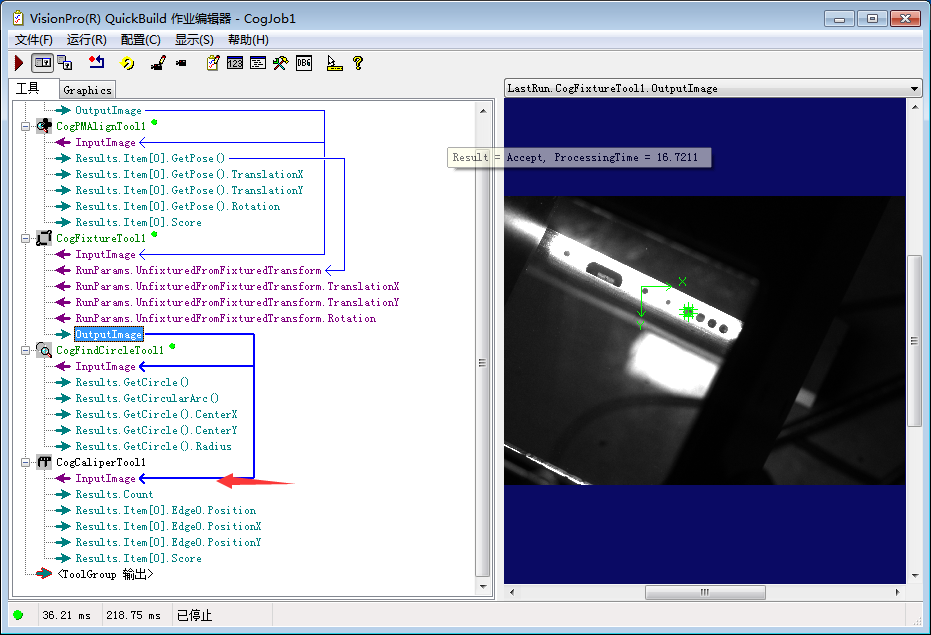Image resolution: width=931 pixels, height=635 pixels.
Task: Open the LastRun image selection dropdown
Action: (914, 88)
